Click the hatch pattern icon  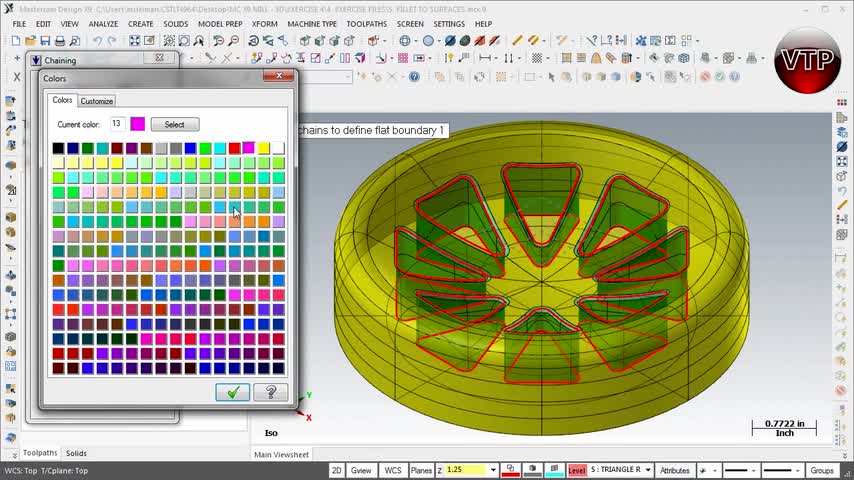(x=537, y=58)
